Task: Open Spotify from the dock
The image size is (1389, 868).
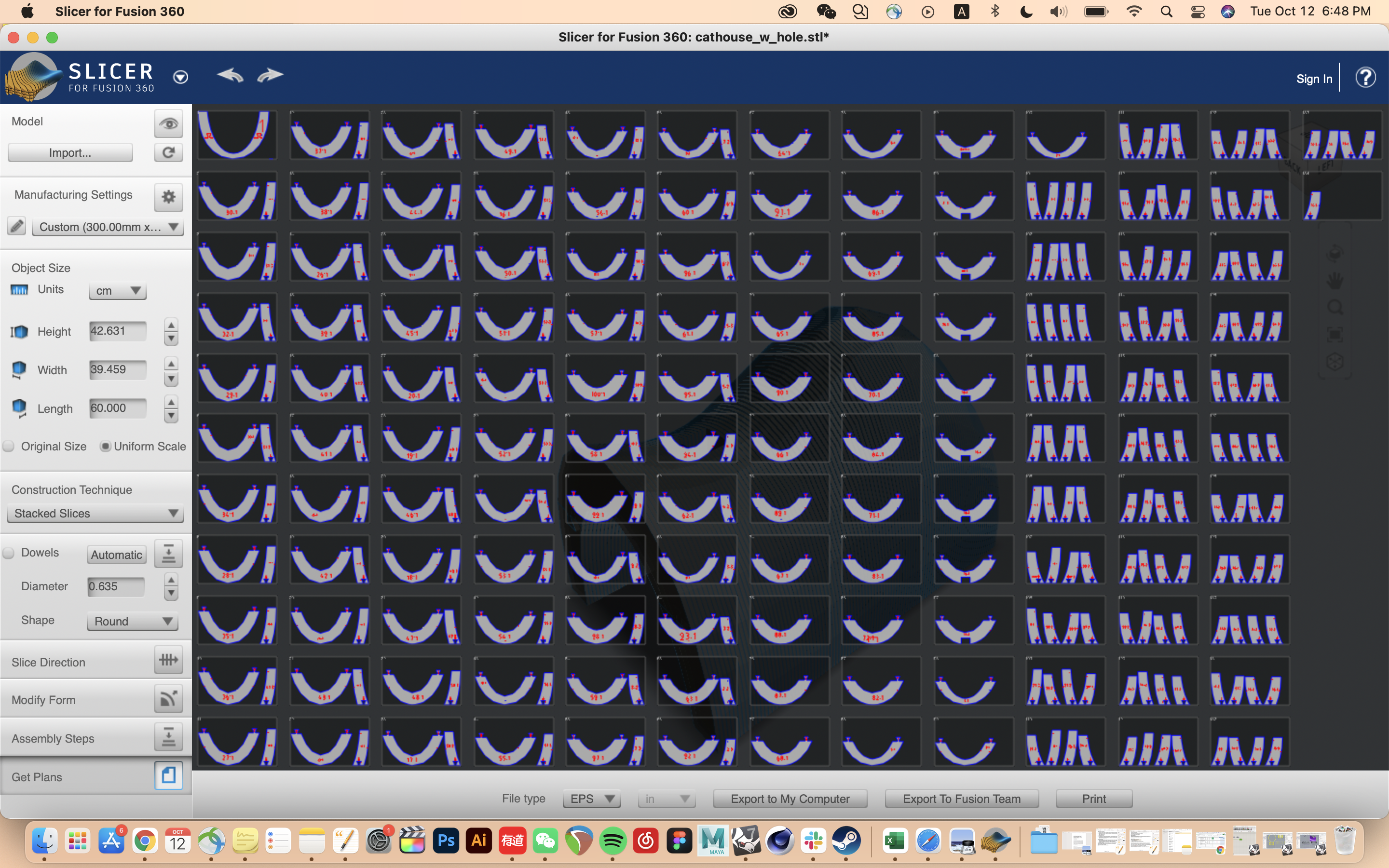Action: 613,841
